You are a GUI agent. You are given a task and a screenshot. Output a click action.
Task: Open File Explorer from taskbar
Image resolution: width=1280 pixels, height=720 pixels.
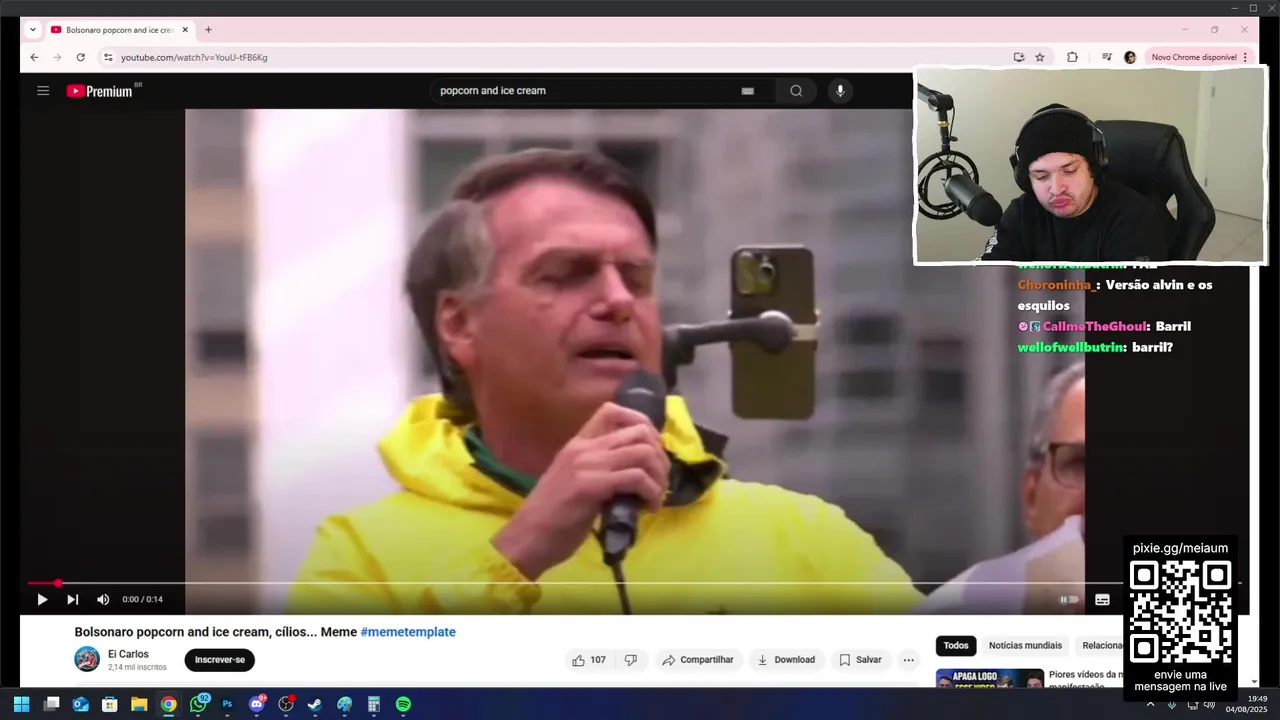point(139,704)
